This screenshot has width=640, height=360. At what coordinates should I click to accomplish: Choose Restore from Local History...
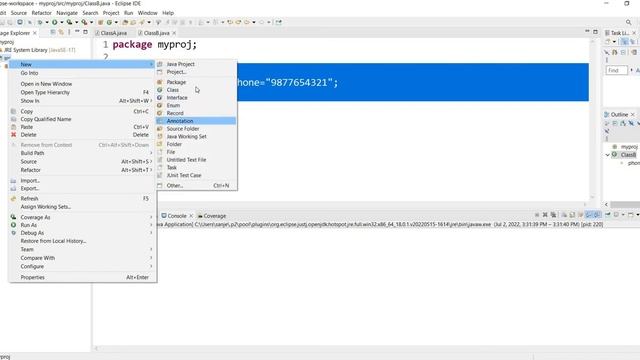coord(83,241)
